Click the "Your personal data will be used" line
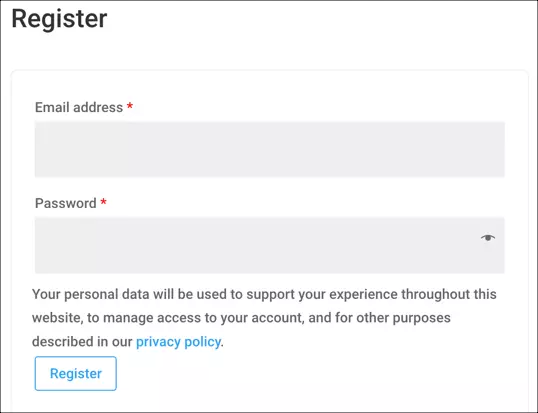The image size is (538, 413). pyautogui.click(x=264, y=294)
